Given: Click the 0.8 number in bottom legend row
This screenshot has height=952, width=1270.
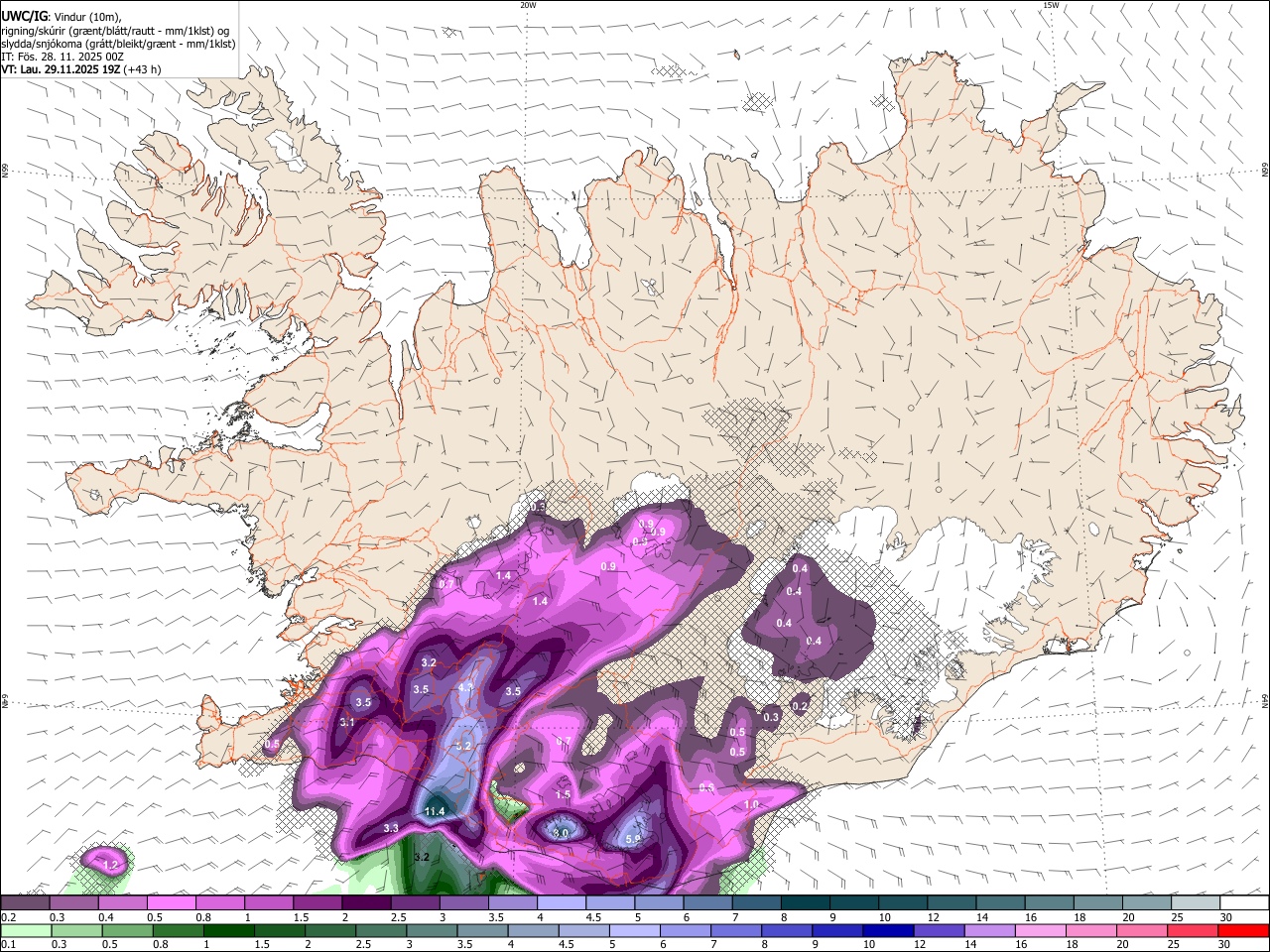Looking at the screenshot, I should 160,943.
